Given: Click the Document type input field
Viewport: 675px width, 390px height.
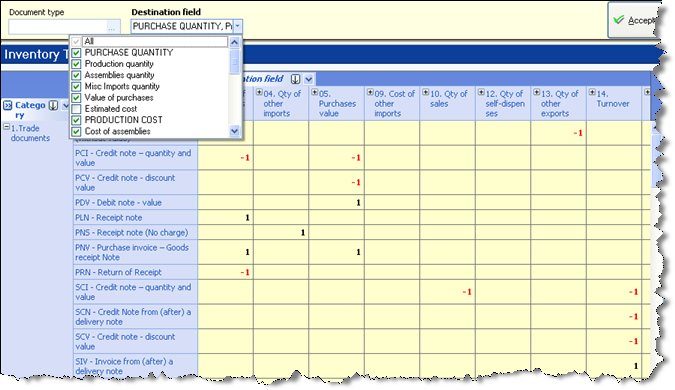Looking at the screenshot, I should pyautogui.click(x=58, y=27).
